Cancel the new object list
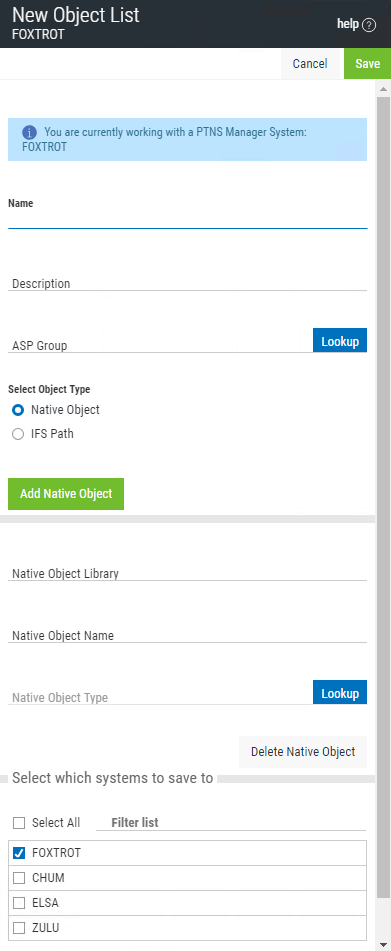 click(x=310, y=64)
